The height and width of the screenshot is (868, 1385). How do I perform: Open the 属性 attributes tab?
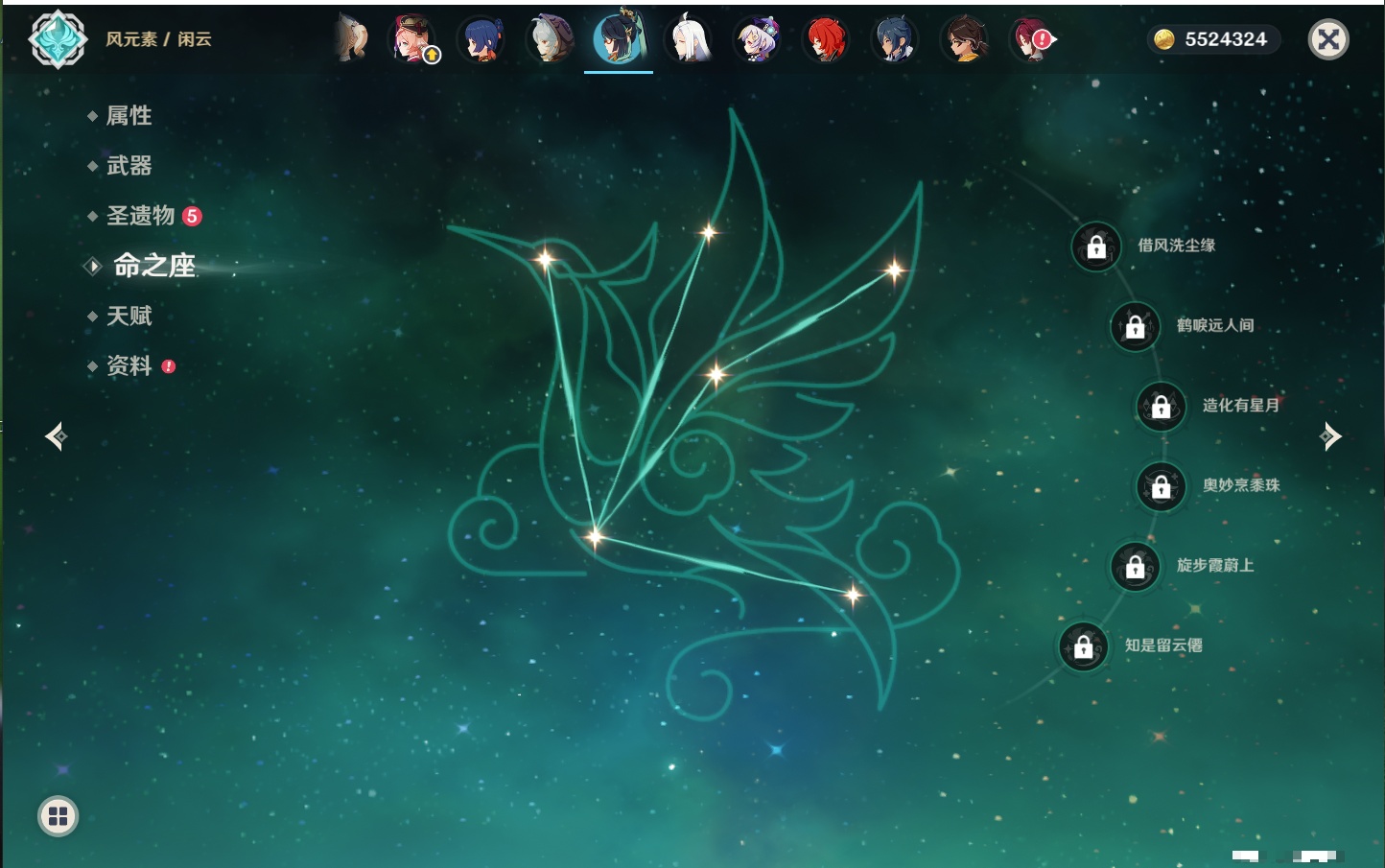(129, 116)
